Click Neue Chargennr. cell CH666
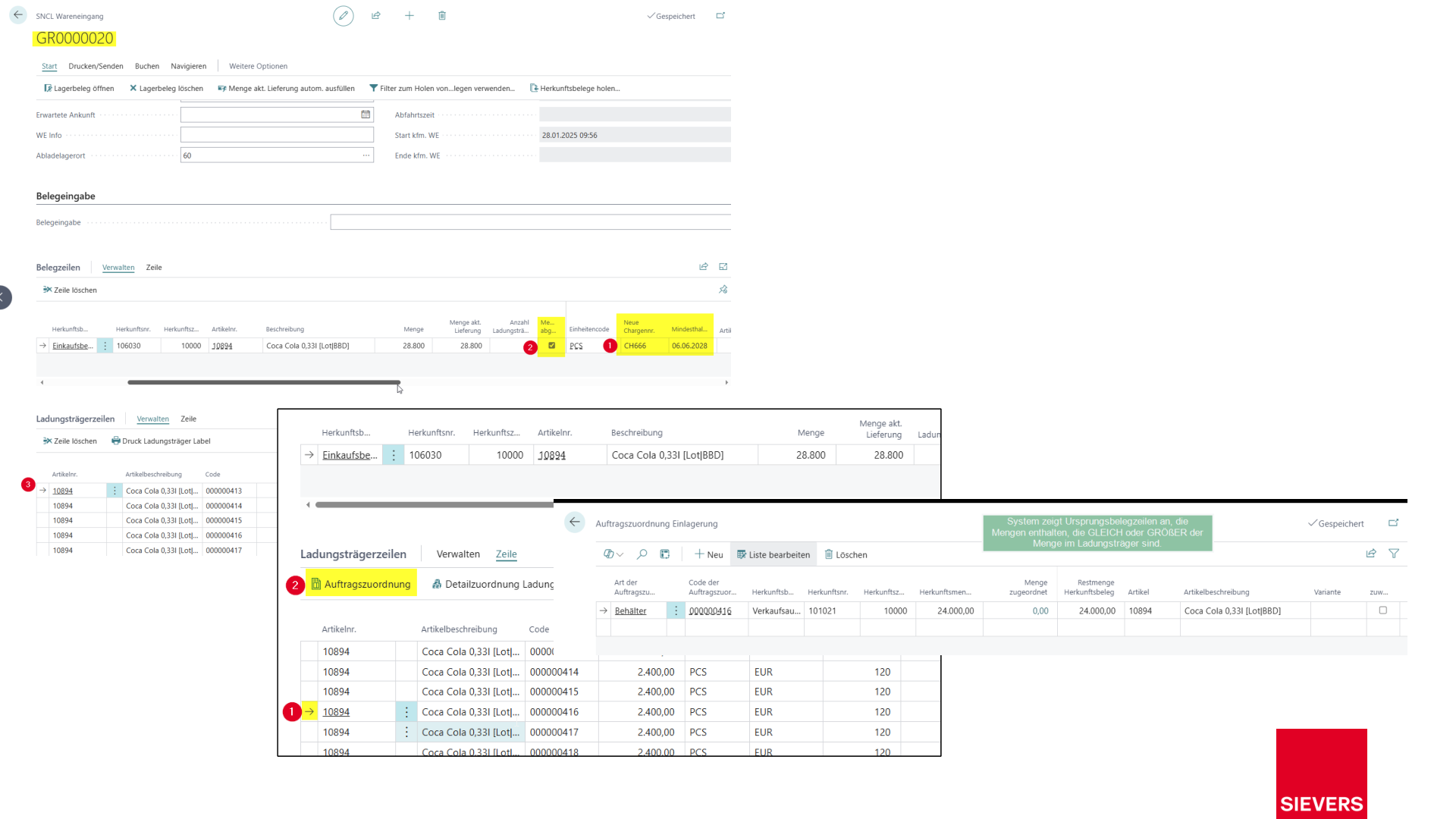The width and height of the screenshot is (1456, 819). (643, 346)
